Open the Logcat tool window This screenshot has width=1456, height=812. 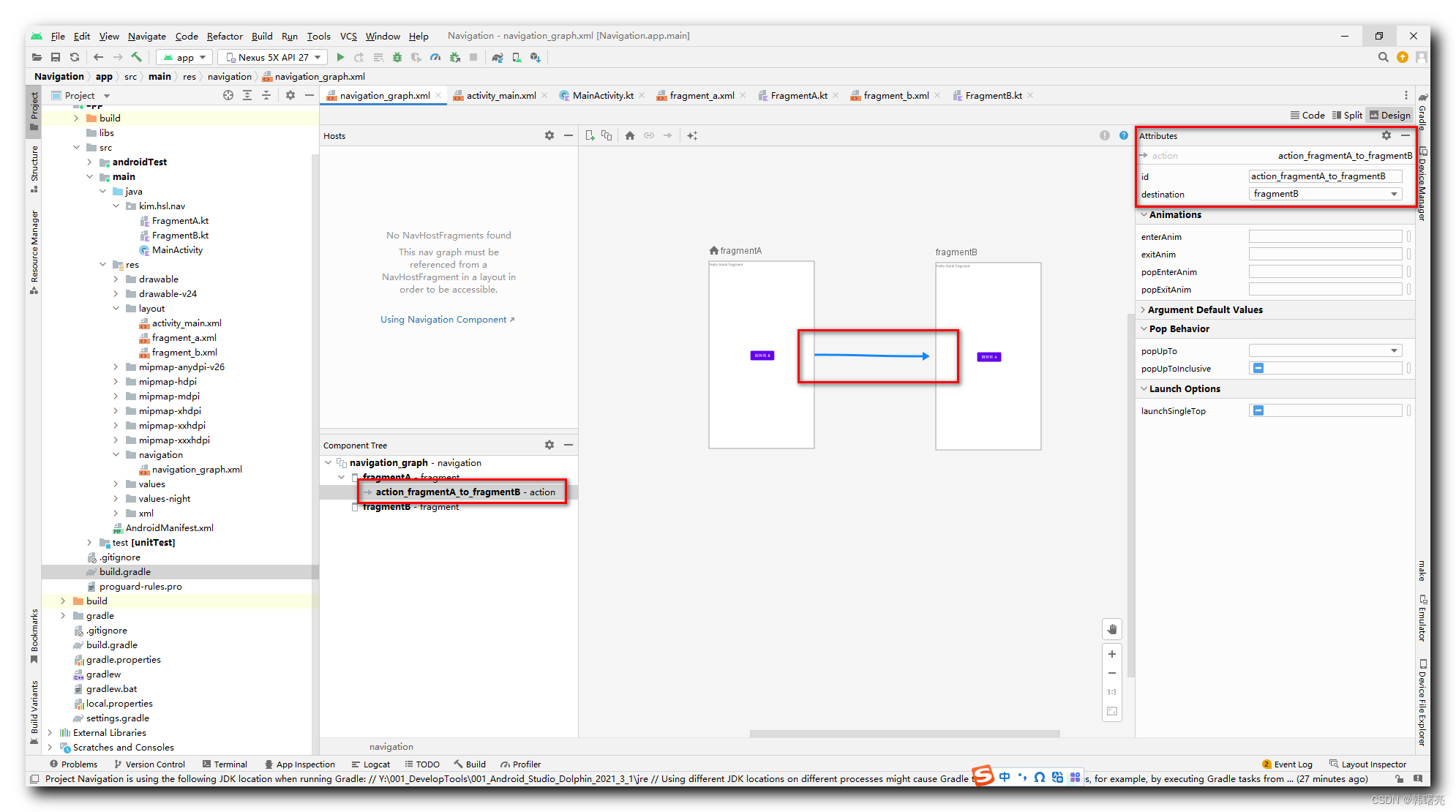[371, 764]
